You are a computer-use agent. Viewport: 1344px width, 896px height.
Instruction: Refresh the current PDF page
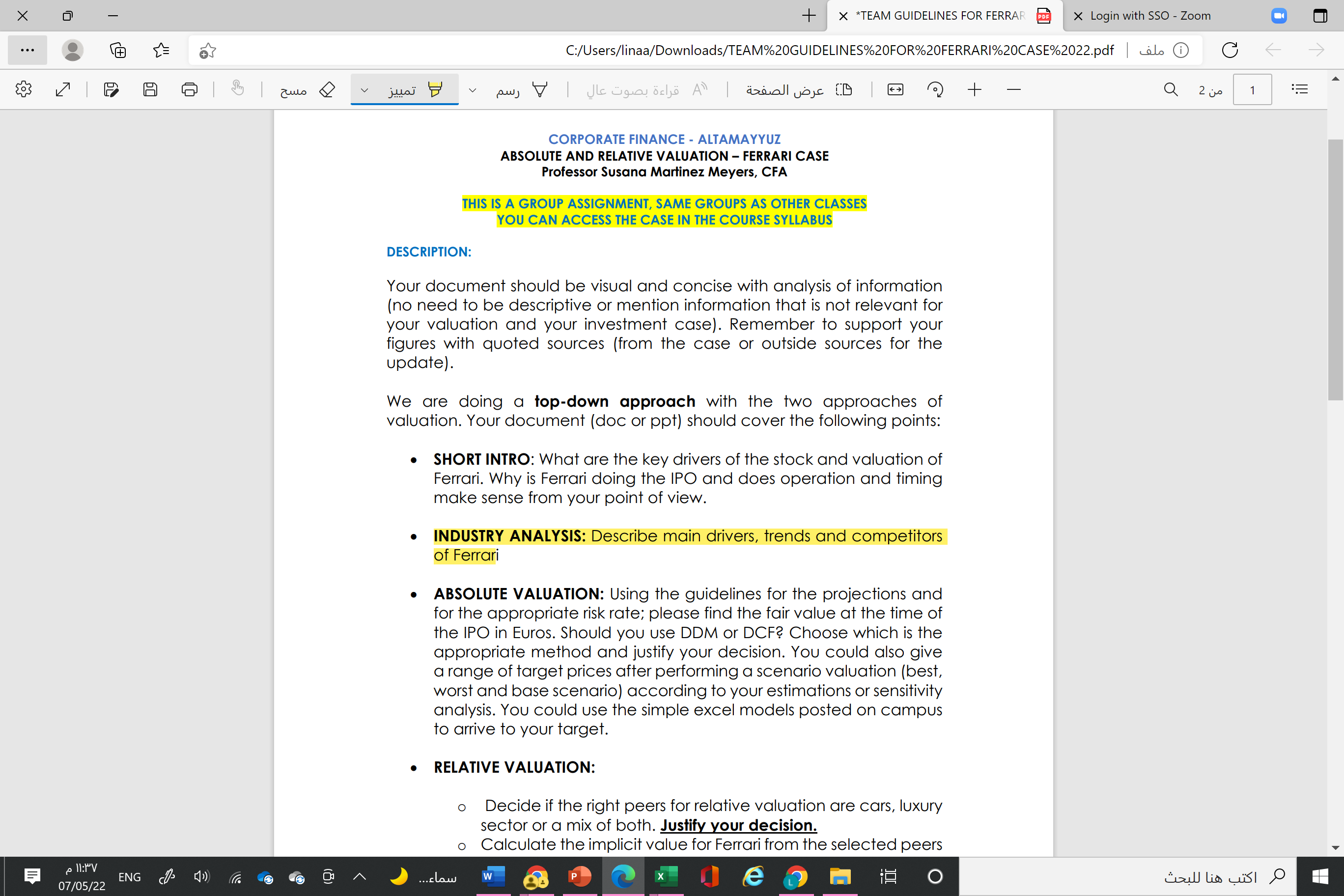click(x=1229, y=50)
